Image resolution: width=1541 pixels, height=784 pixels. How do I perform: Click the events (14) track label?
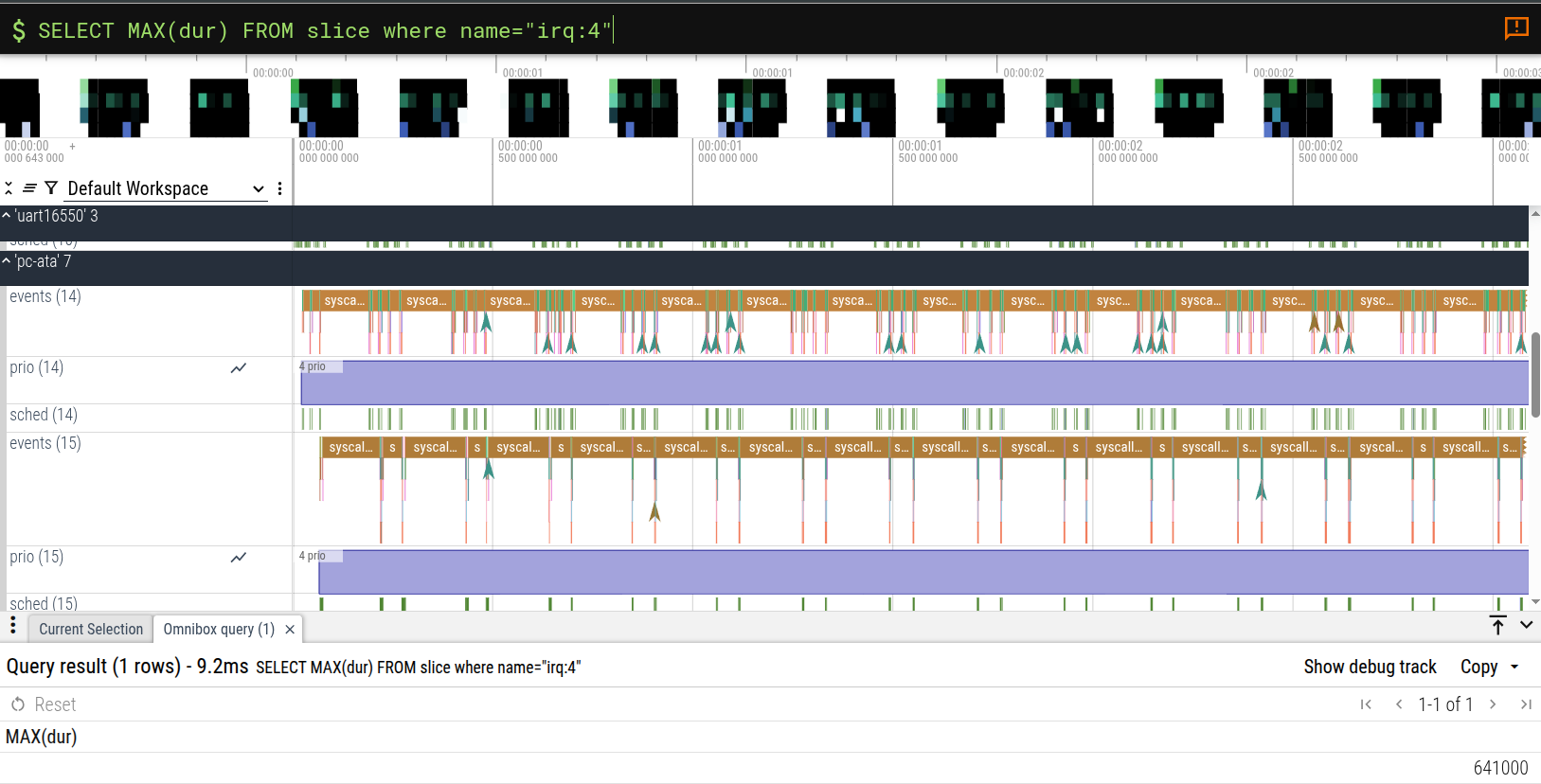(x=45, y=296)
